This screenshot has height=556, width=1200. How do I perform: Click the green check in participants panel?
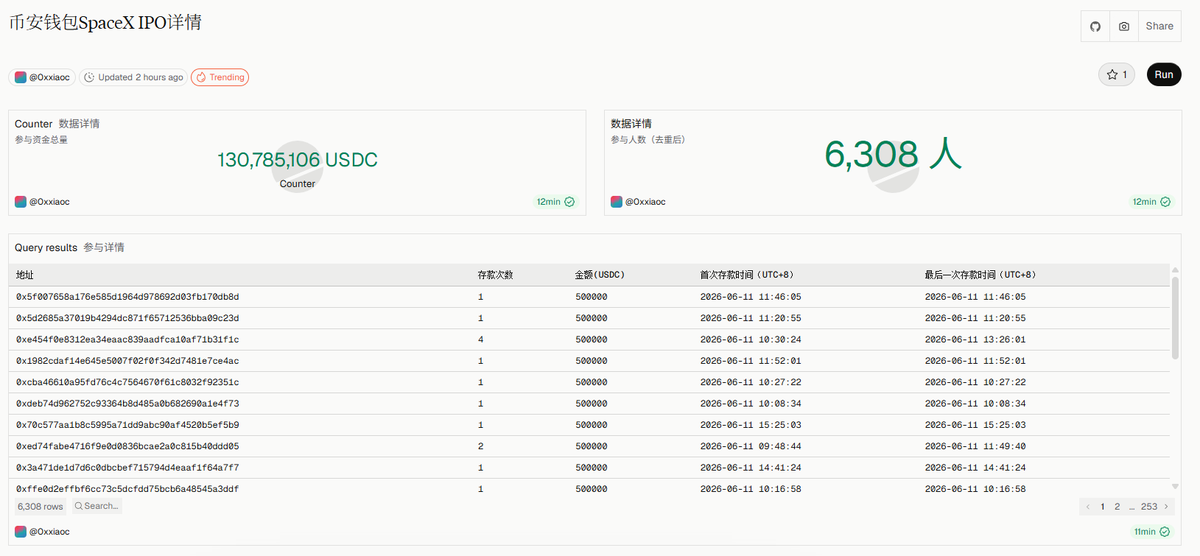[x=1166, y=202]
